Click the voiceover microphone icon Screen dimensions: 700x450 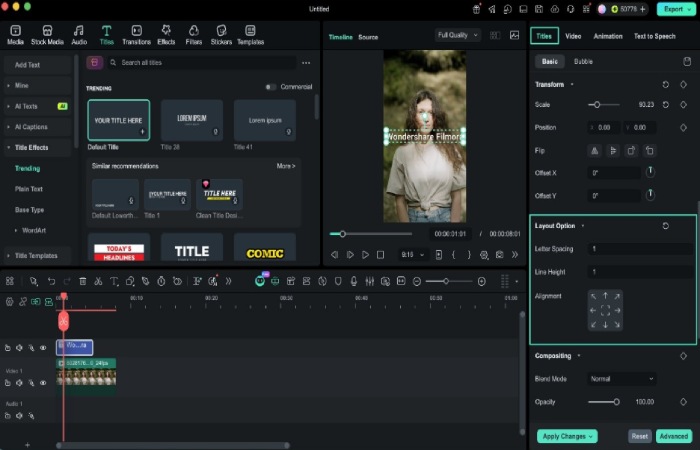pos(354,281)
